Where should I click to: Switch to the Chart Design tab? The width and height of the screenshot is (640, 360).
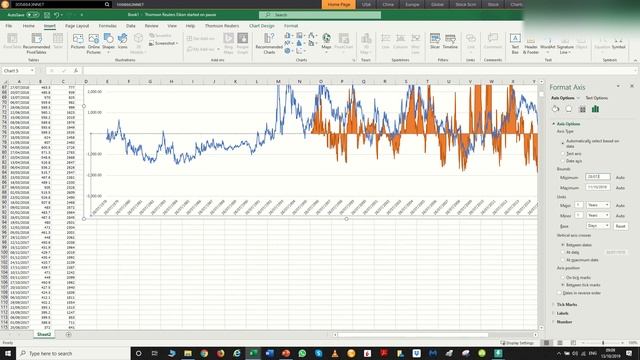[262, 26]
